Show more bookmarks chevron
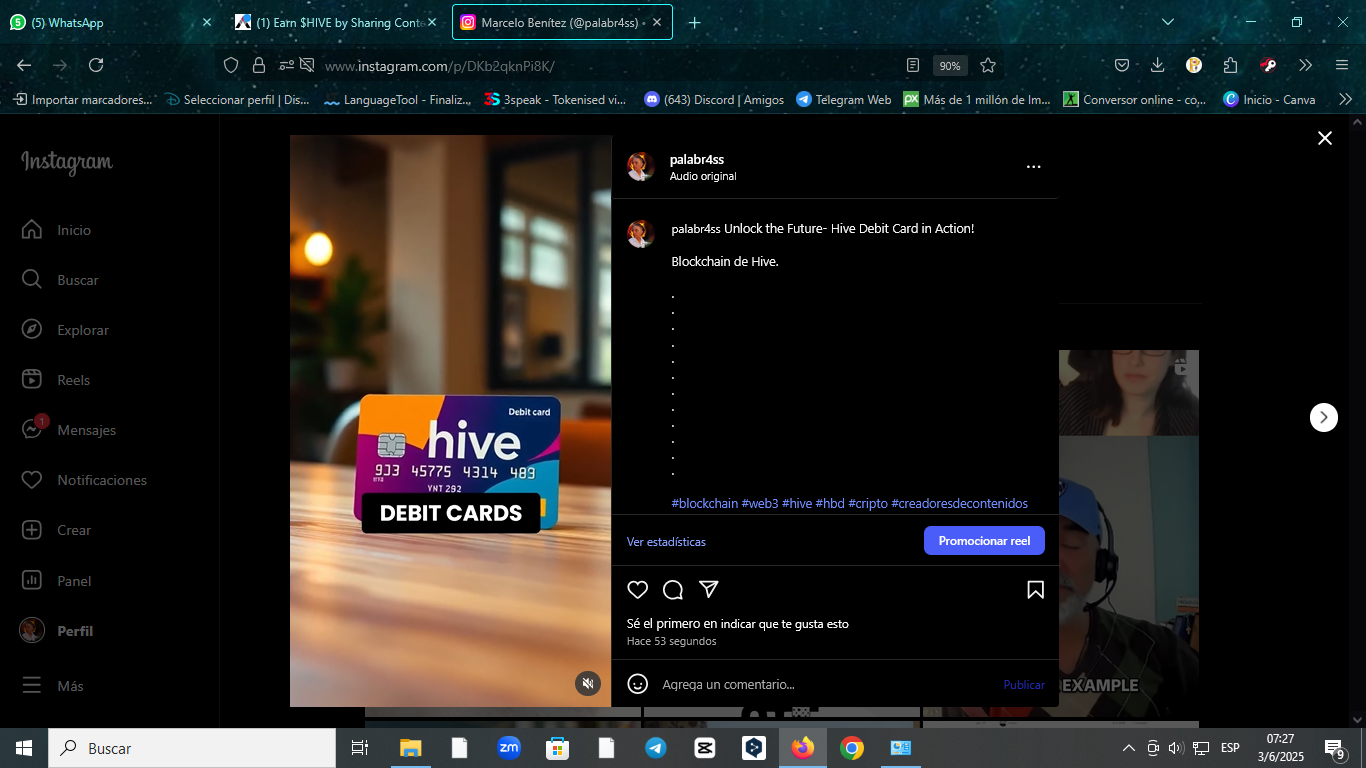Screen dimensions: 1366x768 coord(1345,99)
